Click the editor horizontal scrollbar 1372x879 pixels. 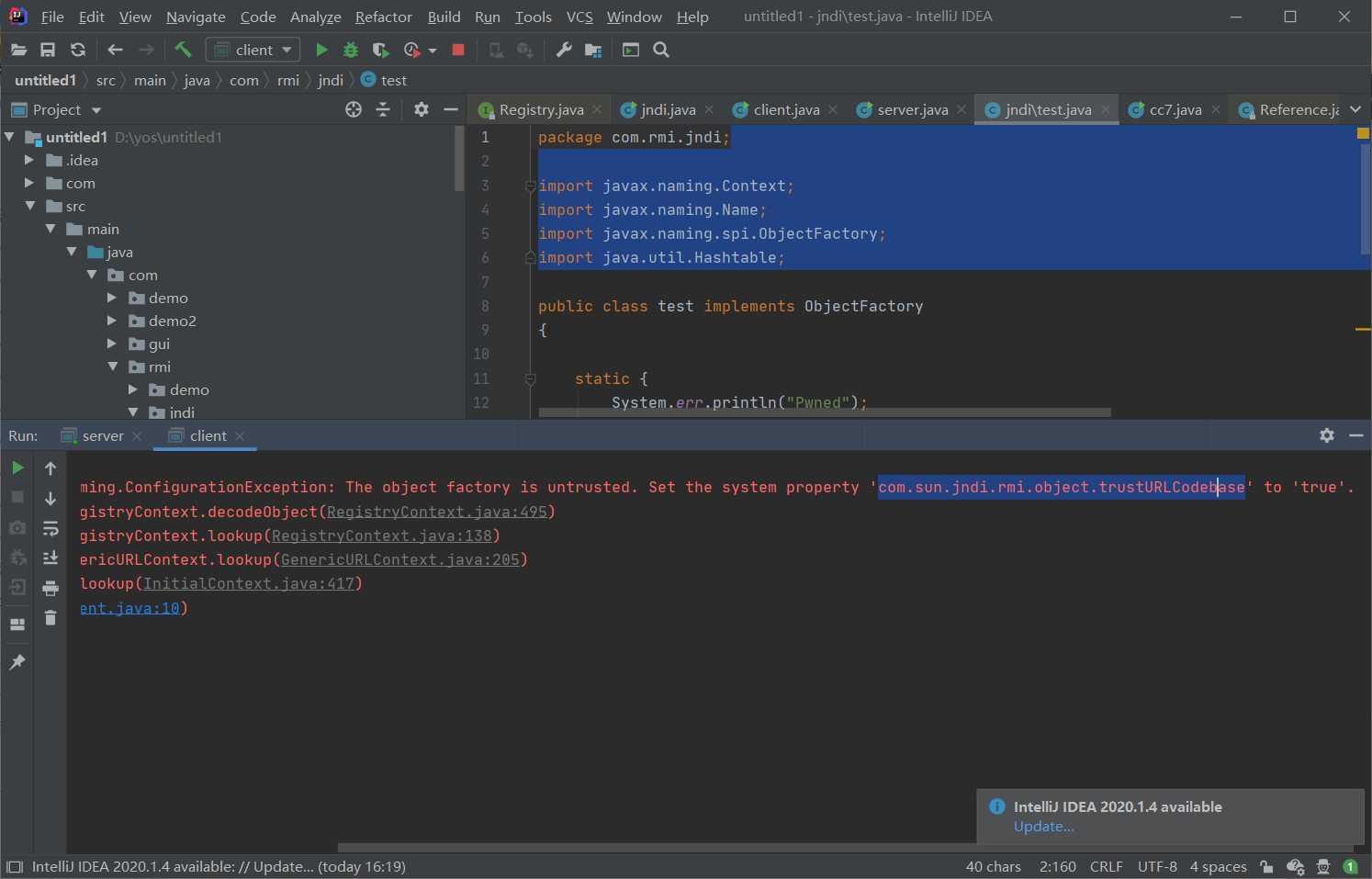tap(825, 412)
